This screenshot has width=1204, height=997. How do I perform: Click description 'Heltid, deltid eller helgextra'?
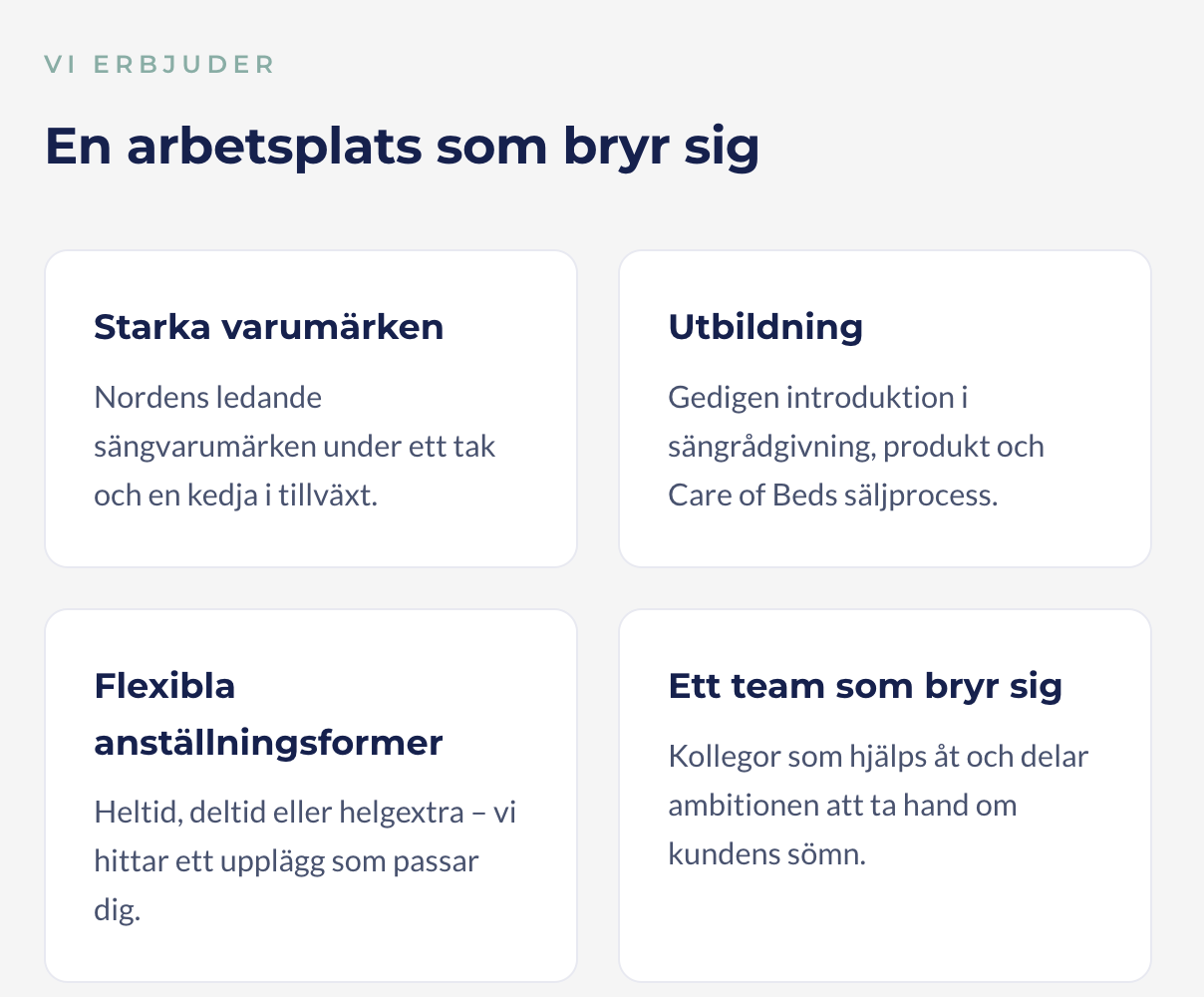tap(305, 860)
